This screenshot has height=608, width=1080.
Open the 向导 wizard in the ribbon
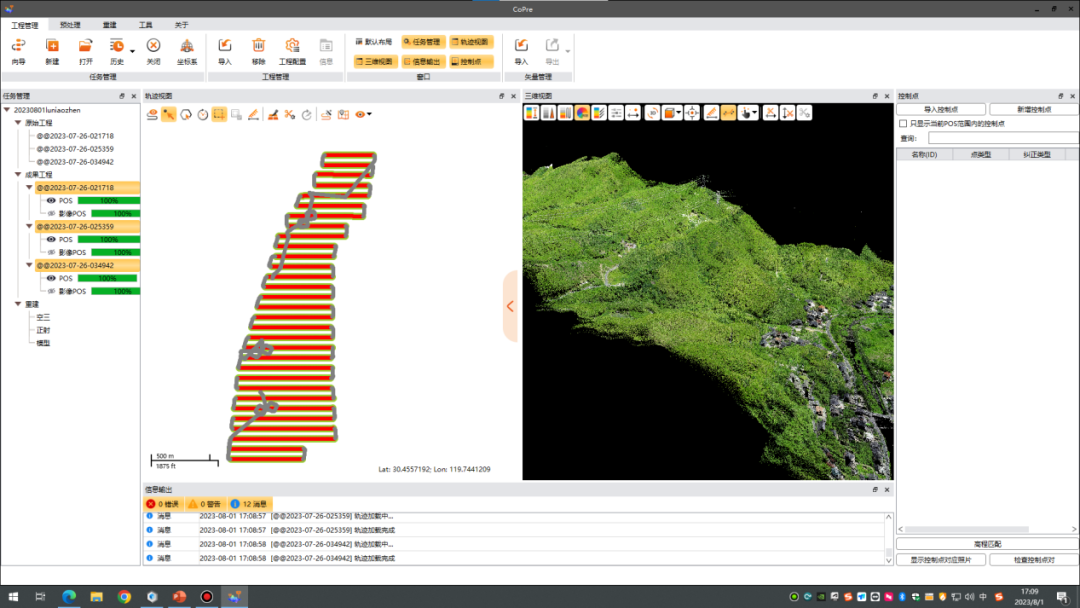(19, 51)
